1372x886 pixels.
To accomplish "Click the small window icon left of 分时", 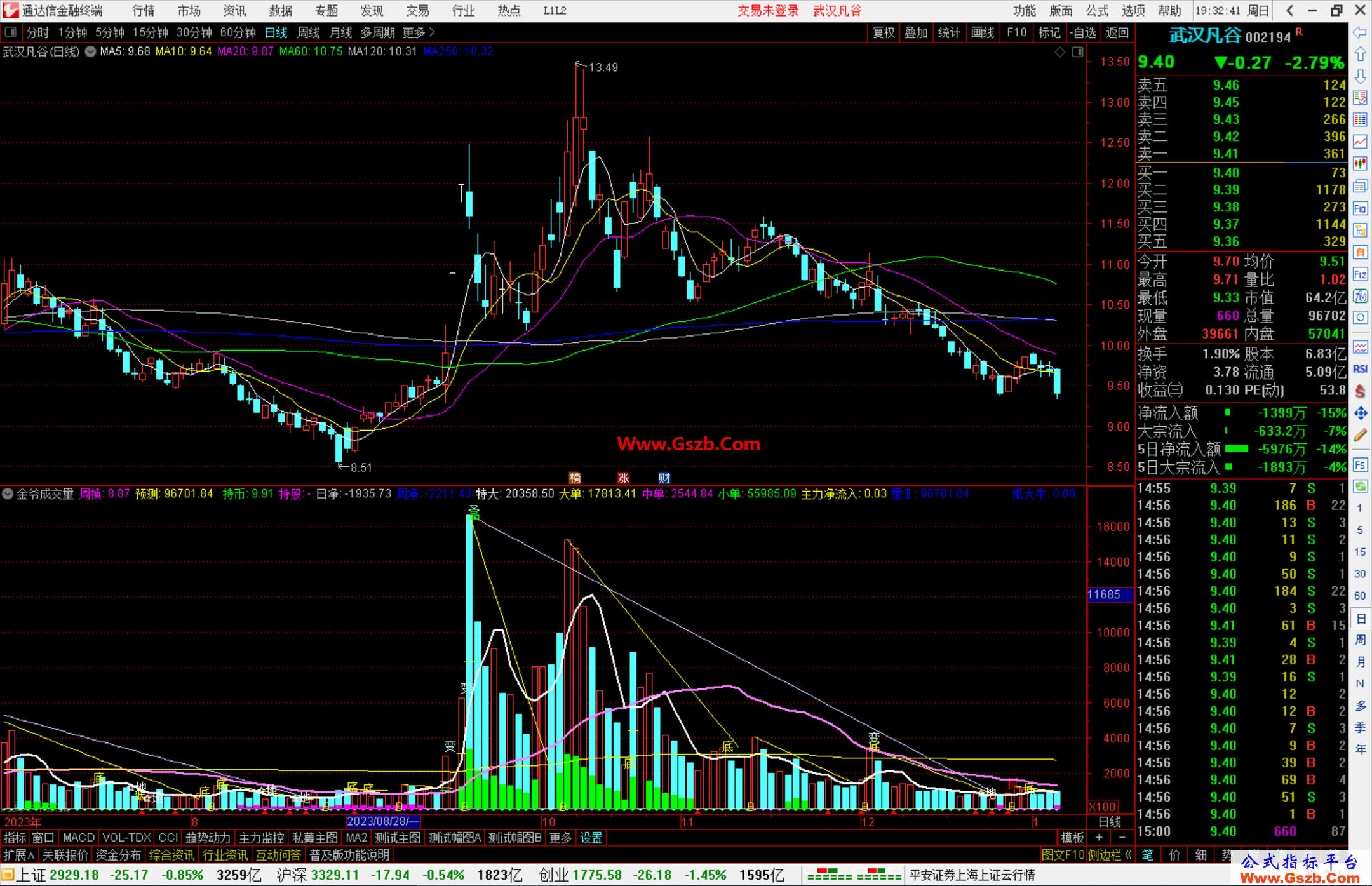I will tap(11, 32).
